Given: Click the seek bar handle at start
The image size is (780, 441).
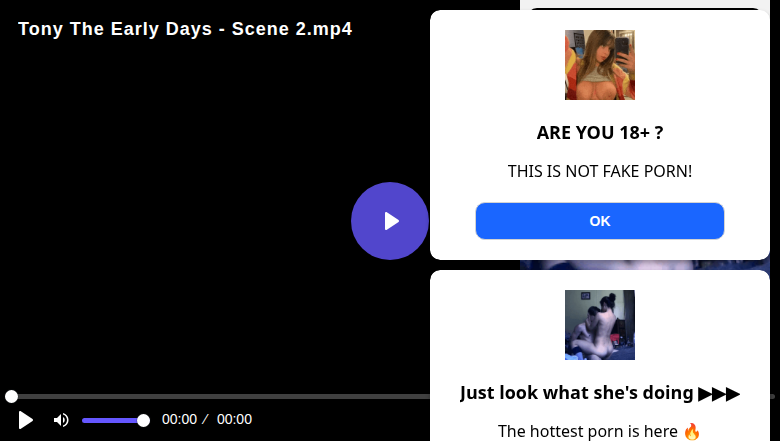Looking at the screenshot, I should (x=11, y=397).
